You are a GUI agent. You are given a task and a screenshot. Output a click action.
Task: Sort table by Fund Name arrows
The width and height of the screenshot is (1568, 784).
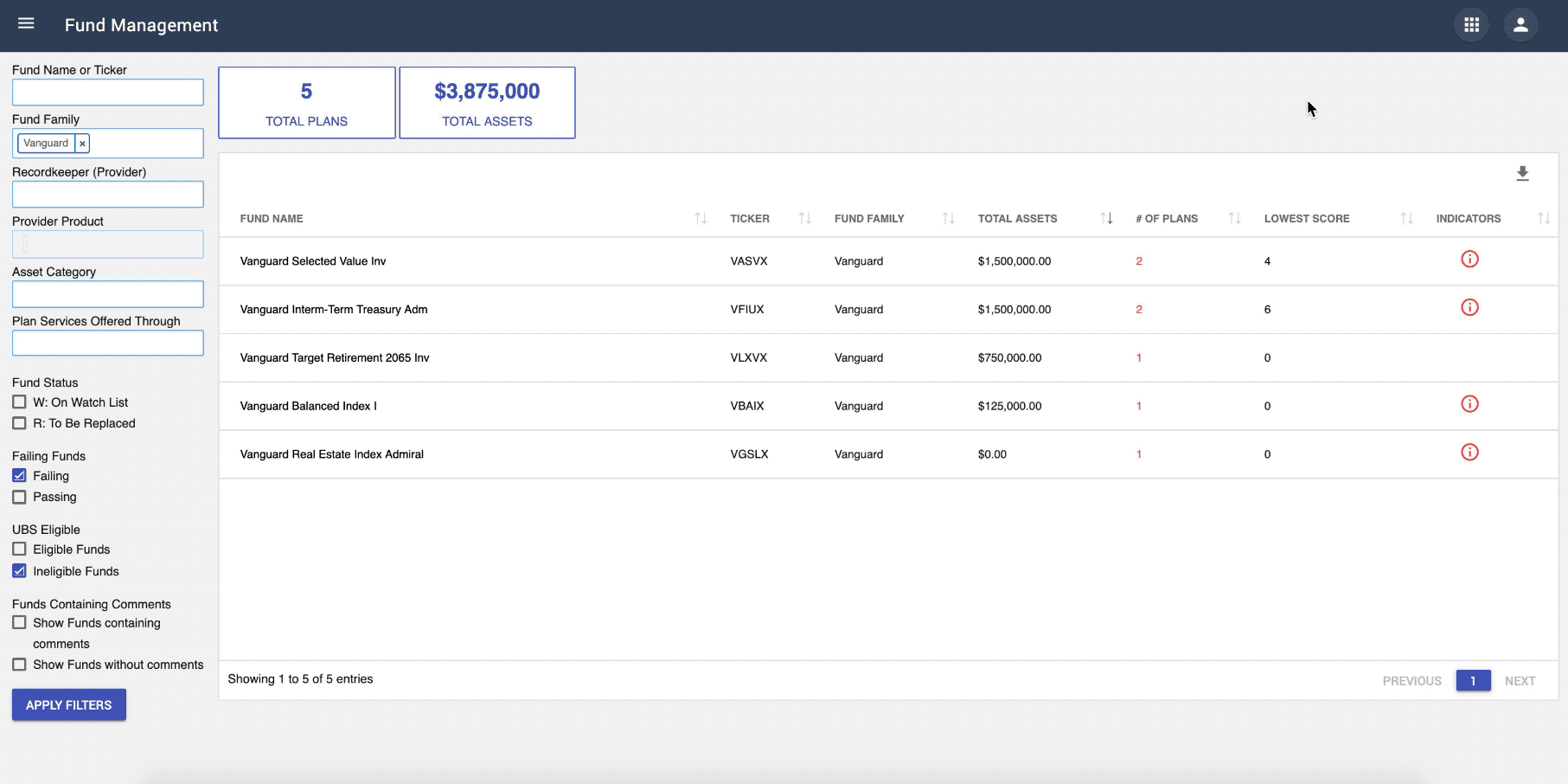[x=701, y=219]
